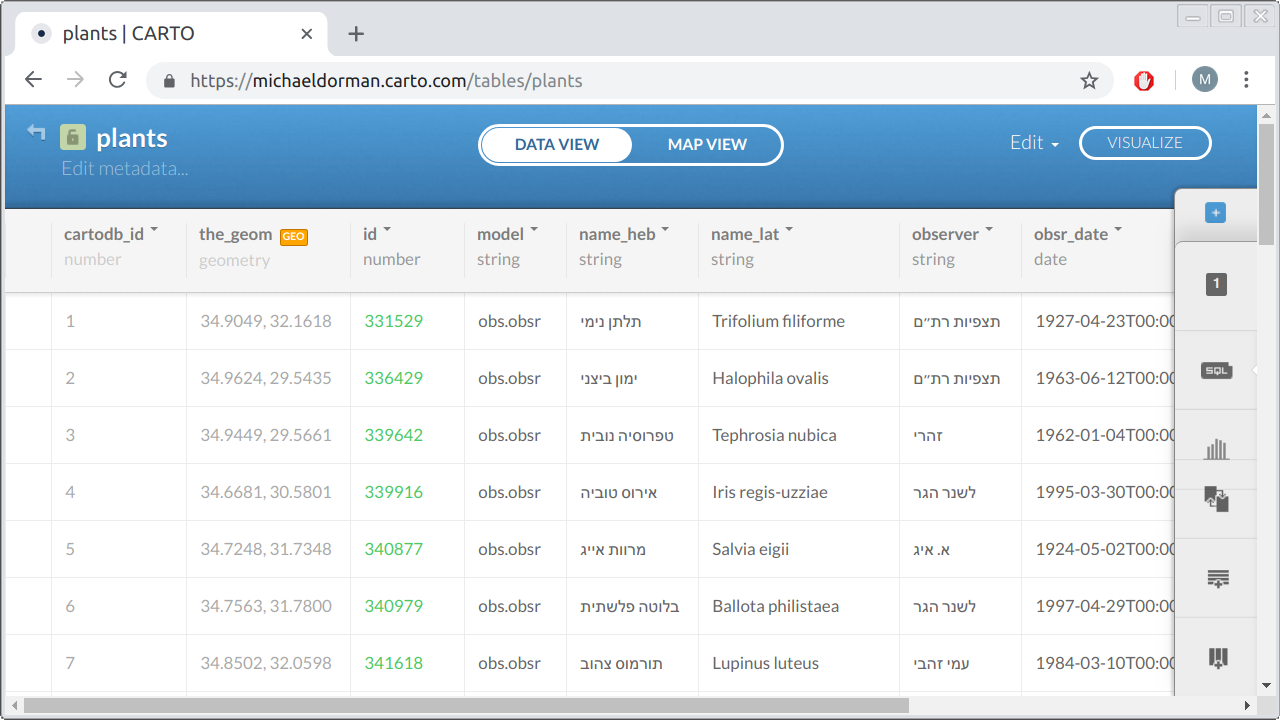Open the Edit dropdown menu
Viewport: 1280px width, 720px height.
1034,143
